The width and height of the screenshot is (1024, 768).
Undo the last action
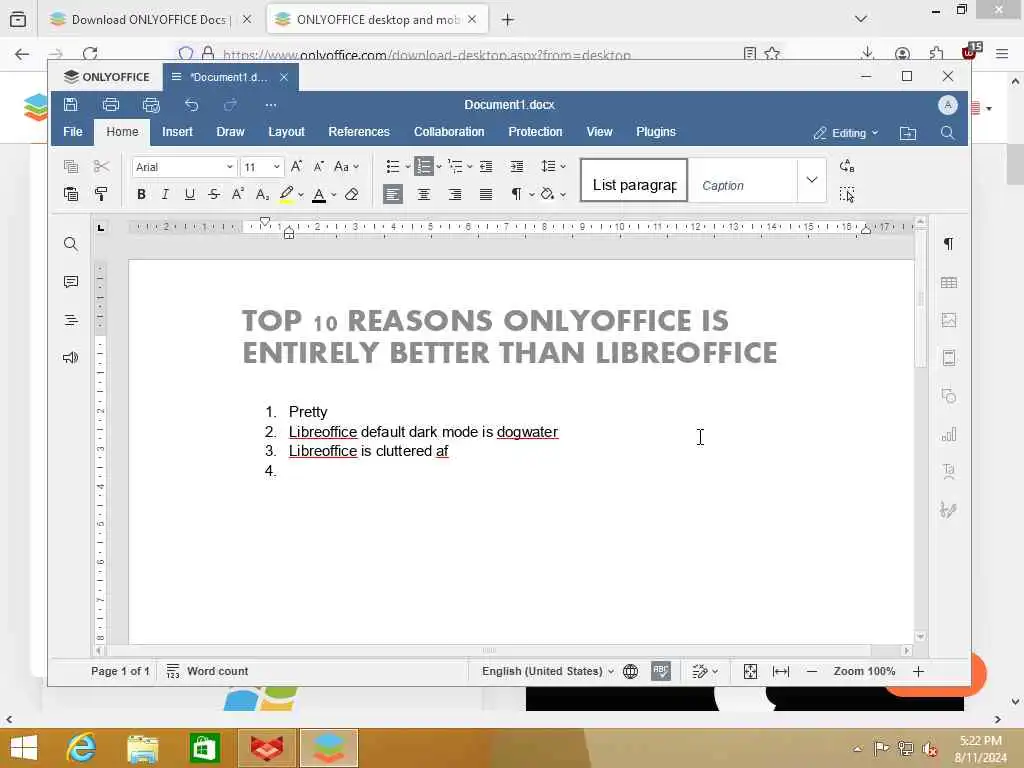coord(191,104)
